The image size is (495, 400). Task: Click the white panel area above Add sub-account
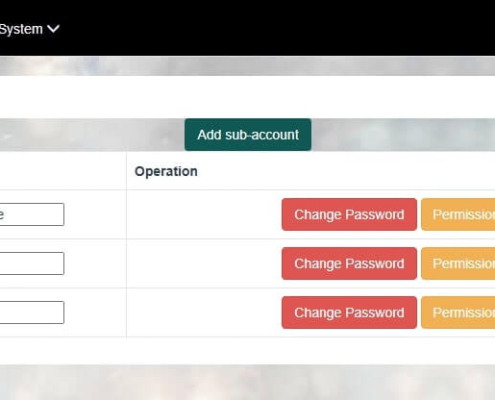[x=247, y=97]
